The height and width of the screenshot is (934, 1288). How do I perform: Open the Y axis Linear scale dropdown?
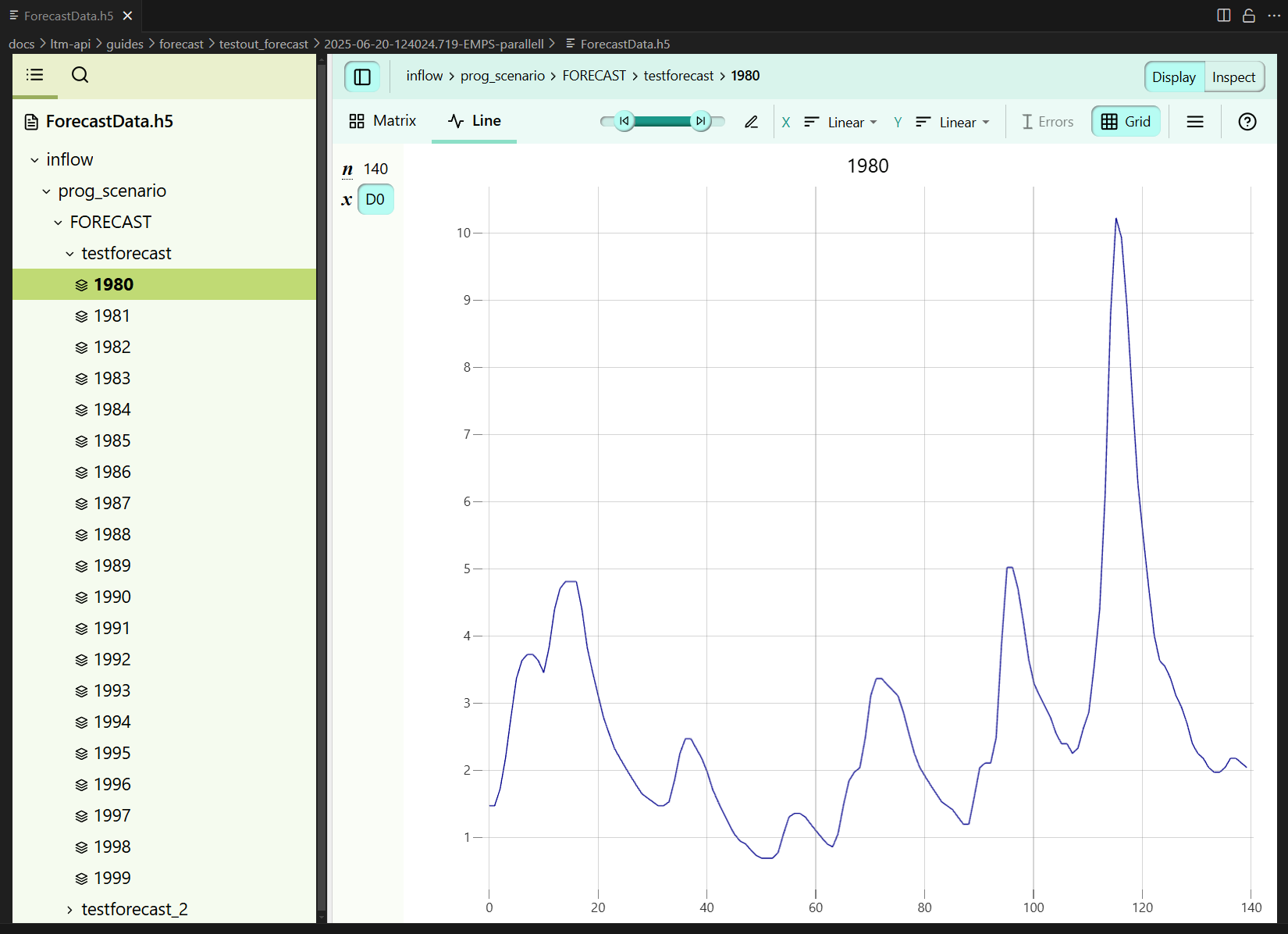click(x=953, y=122)
